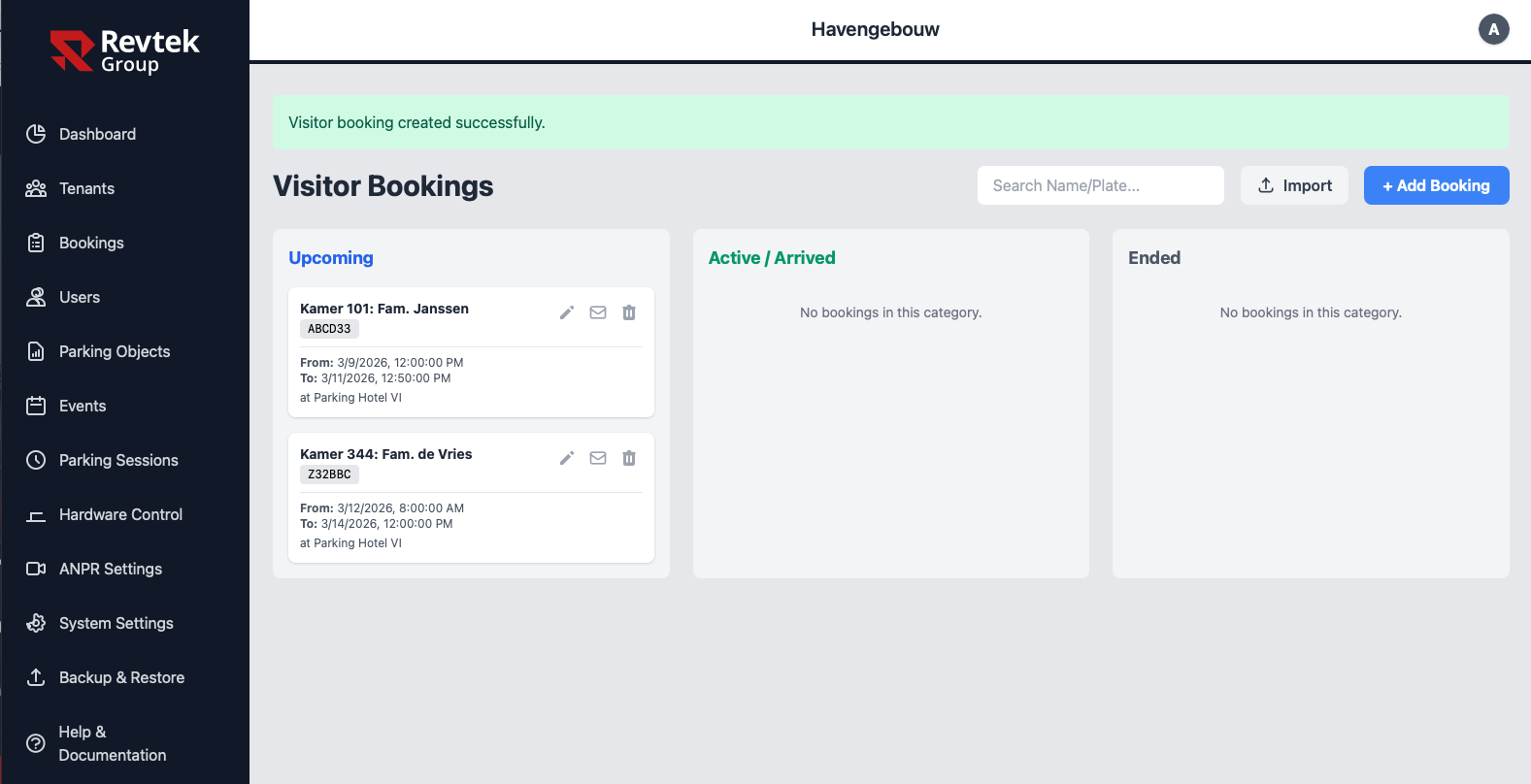The height and width of the screenshot is (784, 1531).
Task: Open Help & Documentation
Action: (112, 743)
